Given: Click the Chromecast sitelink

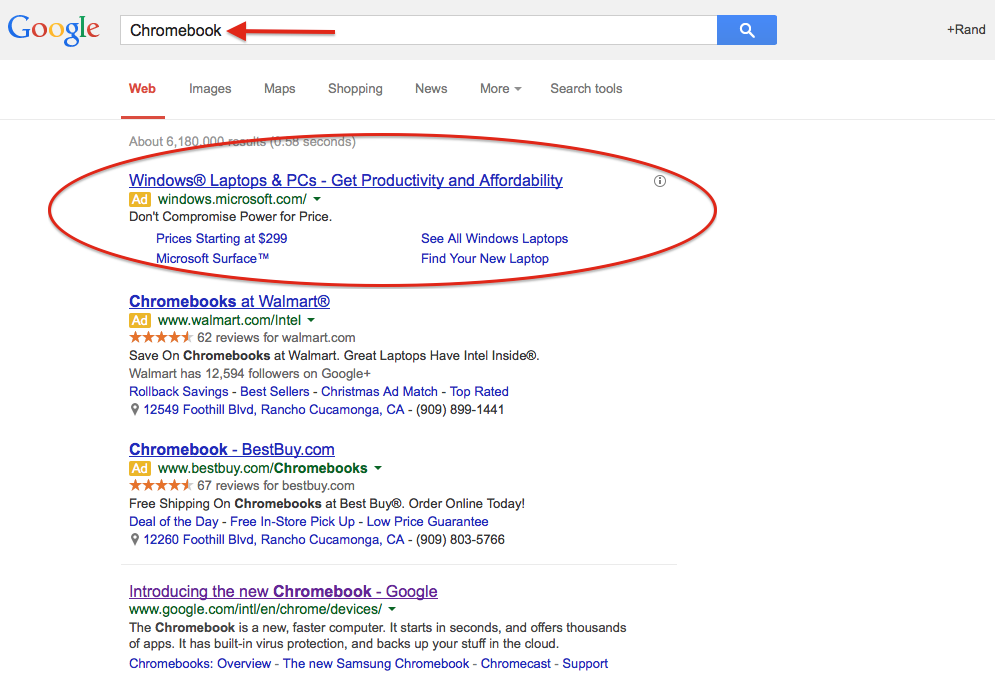Looking at the screenshot, I should pos(516,664).
